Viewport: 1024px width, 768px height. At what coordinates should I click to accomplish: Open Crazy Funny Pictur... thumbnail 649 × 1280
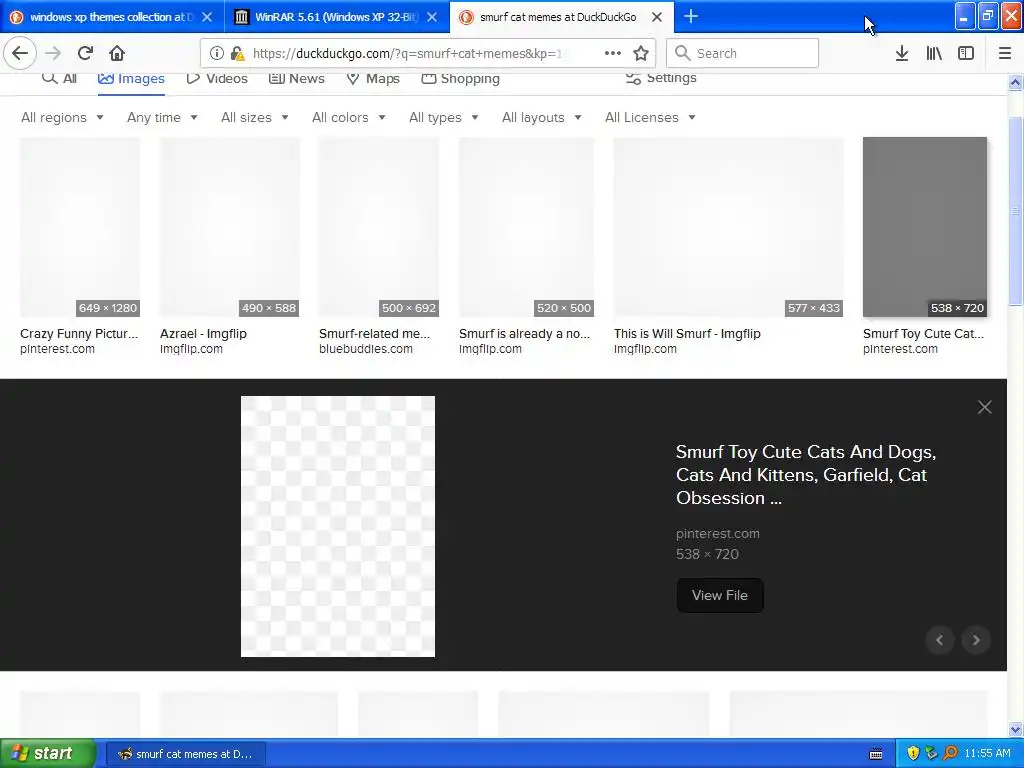80,227
